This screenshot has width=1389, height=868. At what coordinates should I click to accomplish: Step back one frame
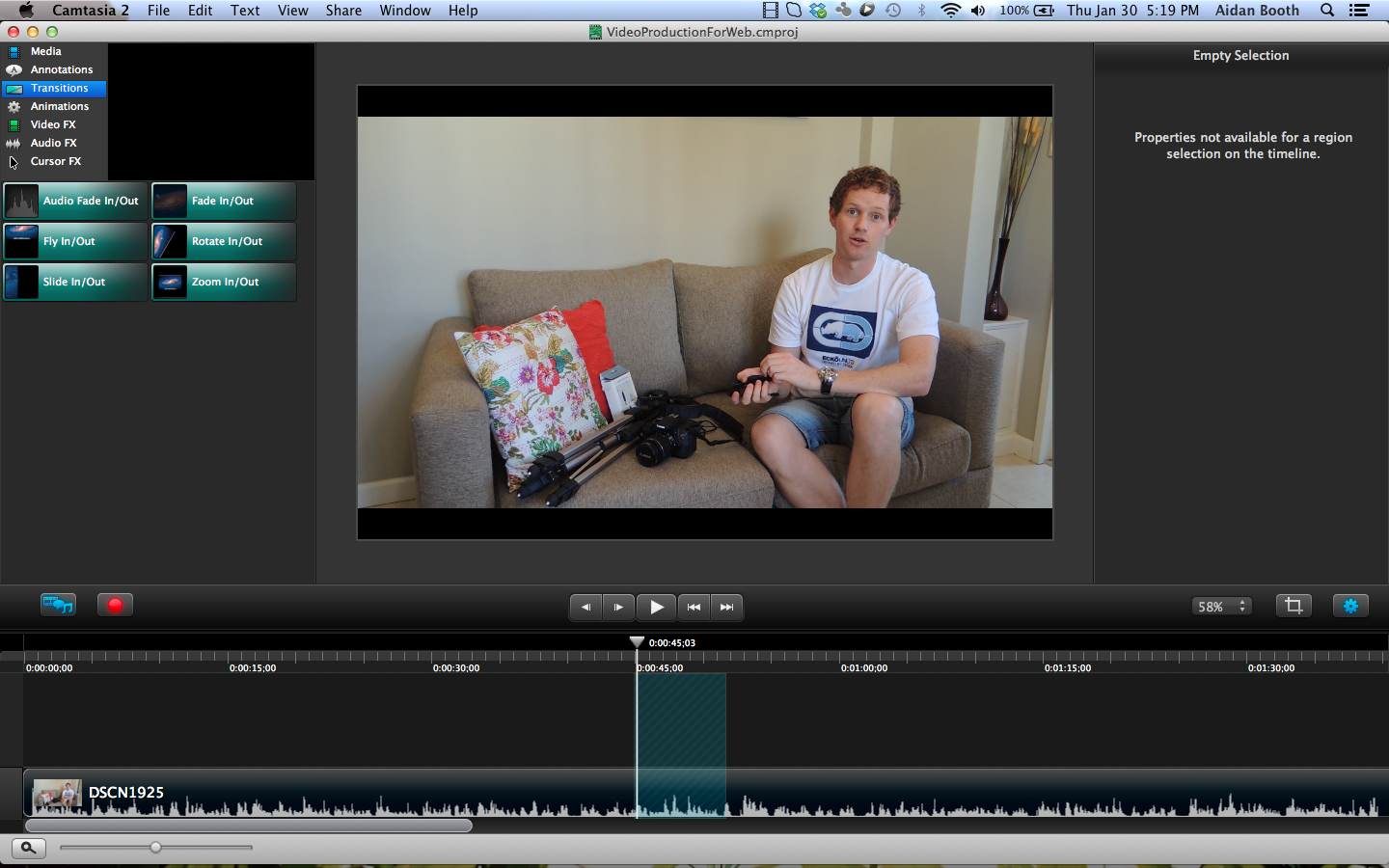pos(586,607)
